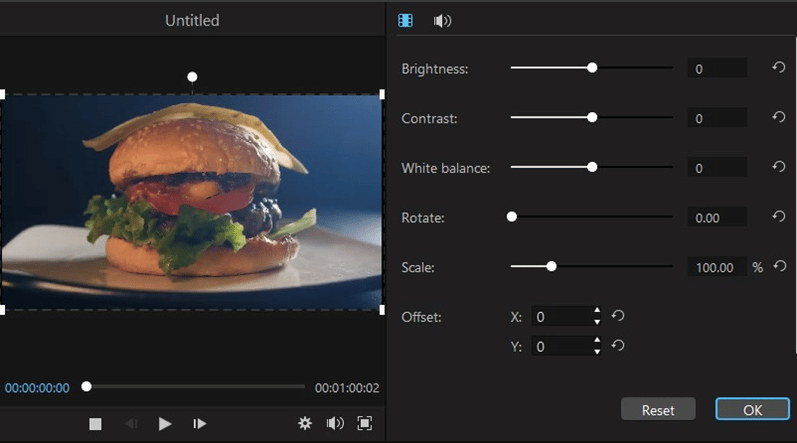This screenshot has height=443, width=797.
Task: Open the audio settings tab icon
Action: coord(442,20)
